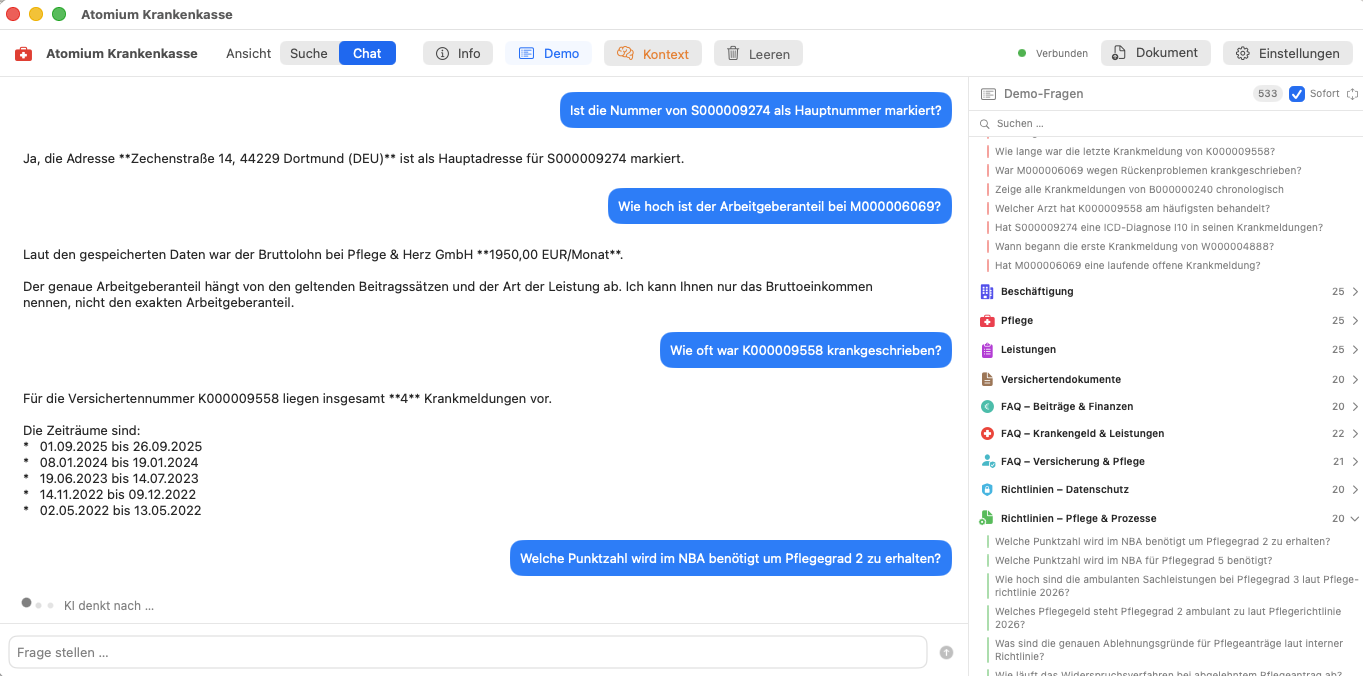The image size is (1363, 676).
Task: Click chat bubble 'Wie oft war K000009558 krankgeschrieben?'
Action: coord(806,351)
